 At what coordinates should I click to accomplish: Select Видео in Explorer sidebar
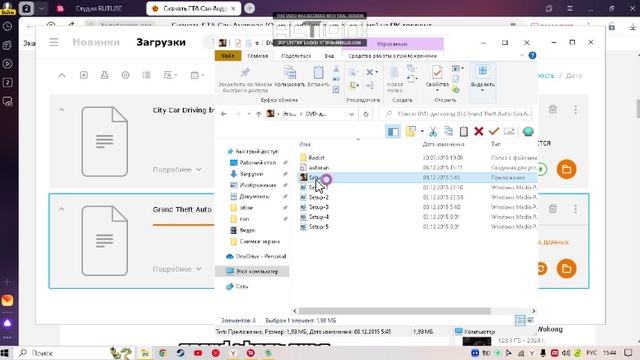pos(247,230)
